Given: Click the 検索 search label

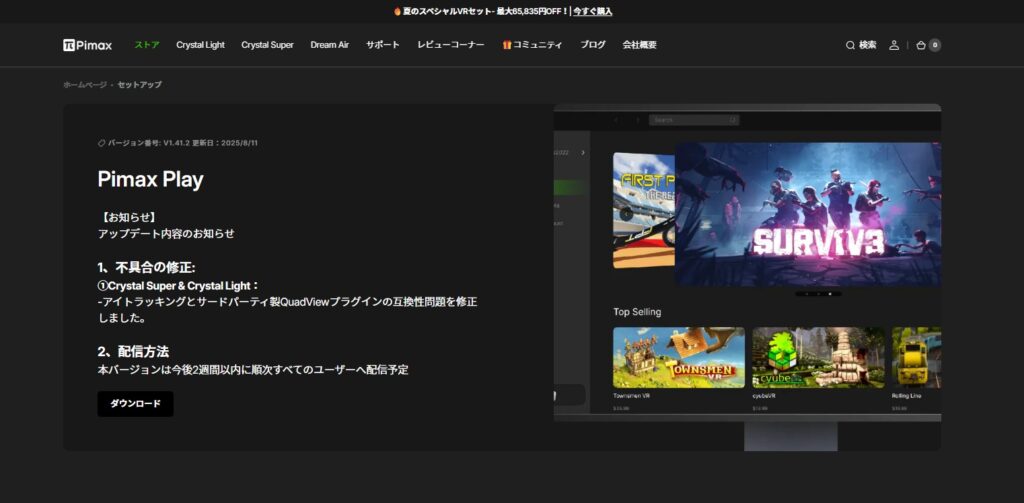Looking at the screenshot, I should 868,45.
